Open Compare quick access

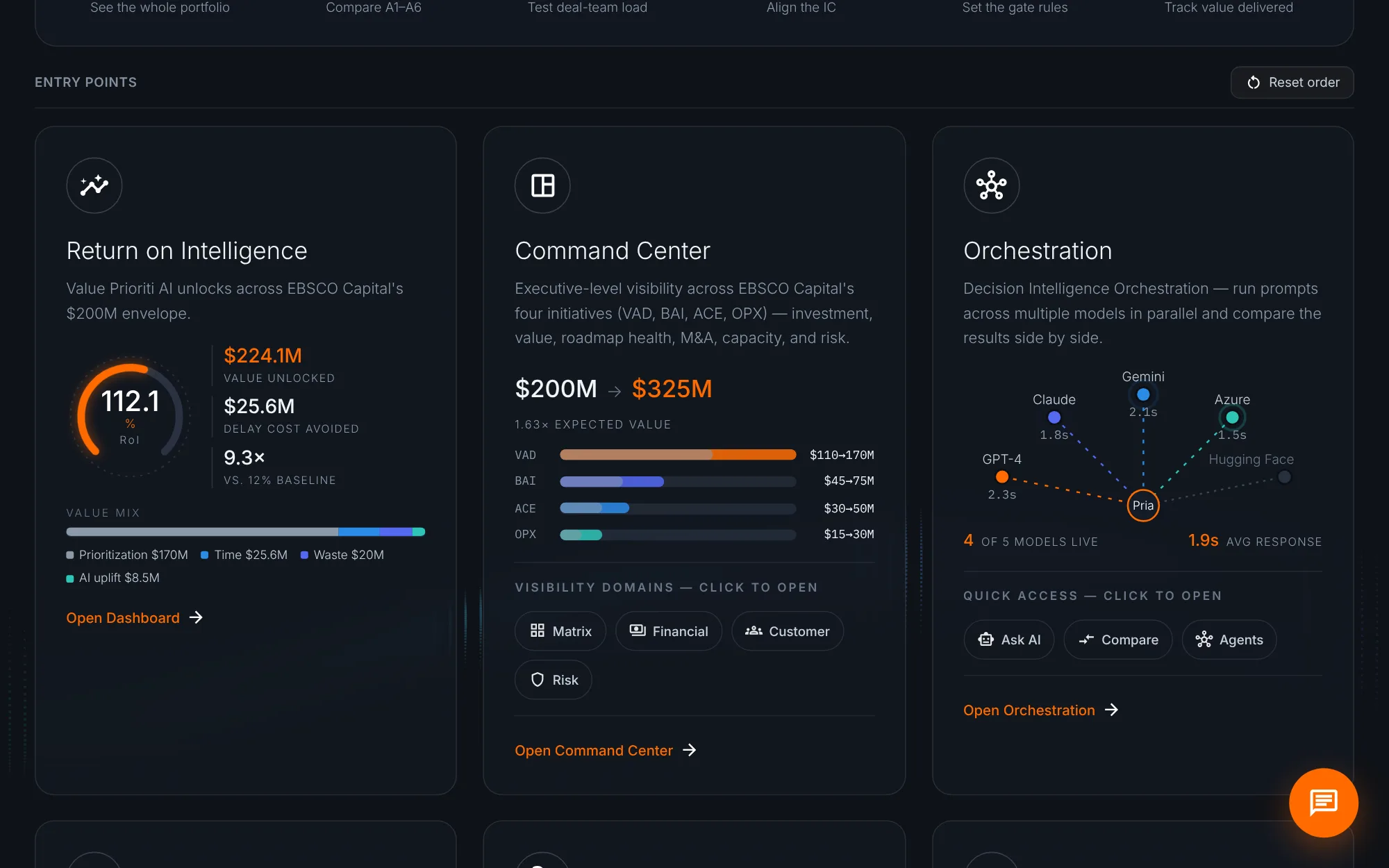1118,640
